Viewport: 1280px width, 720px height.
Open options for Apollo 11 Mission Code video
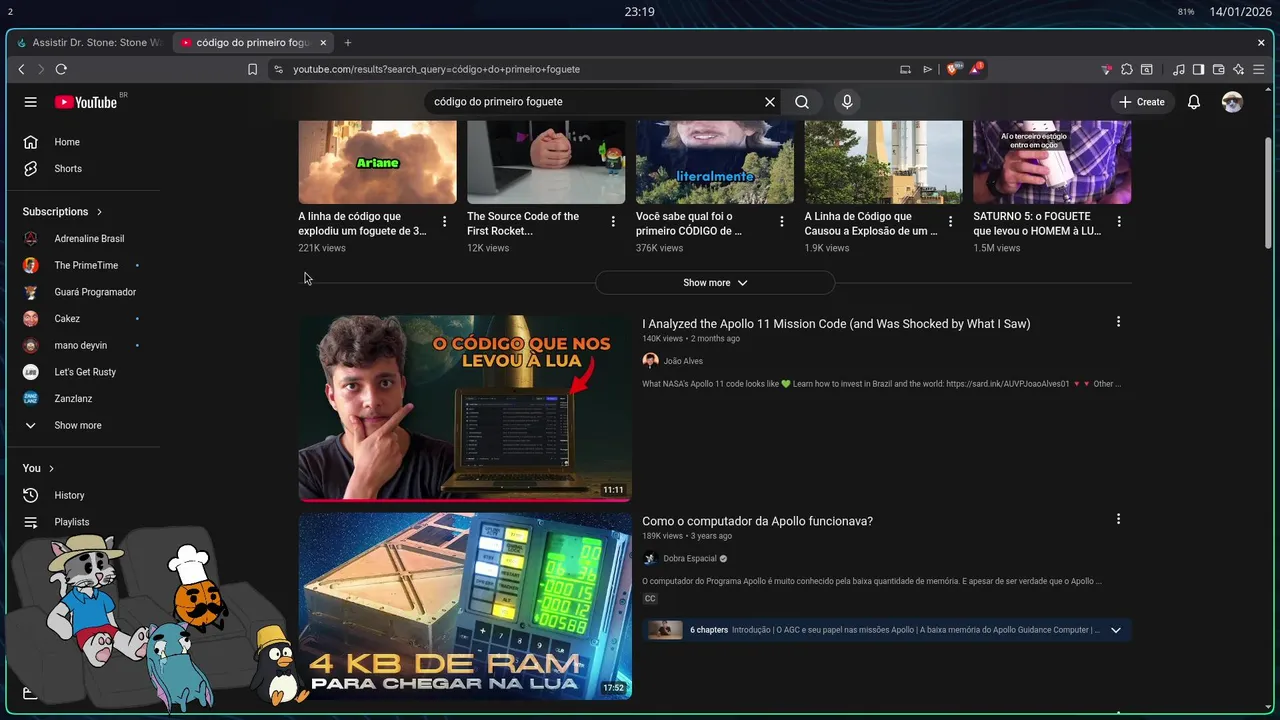point(1118,322)
